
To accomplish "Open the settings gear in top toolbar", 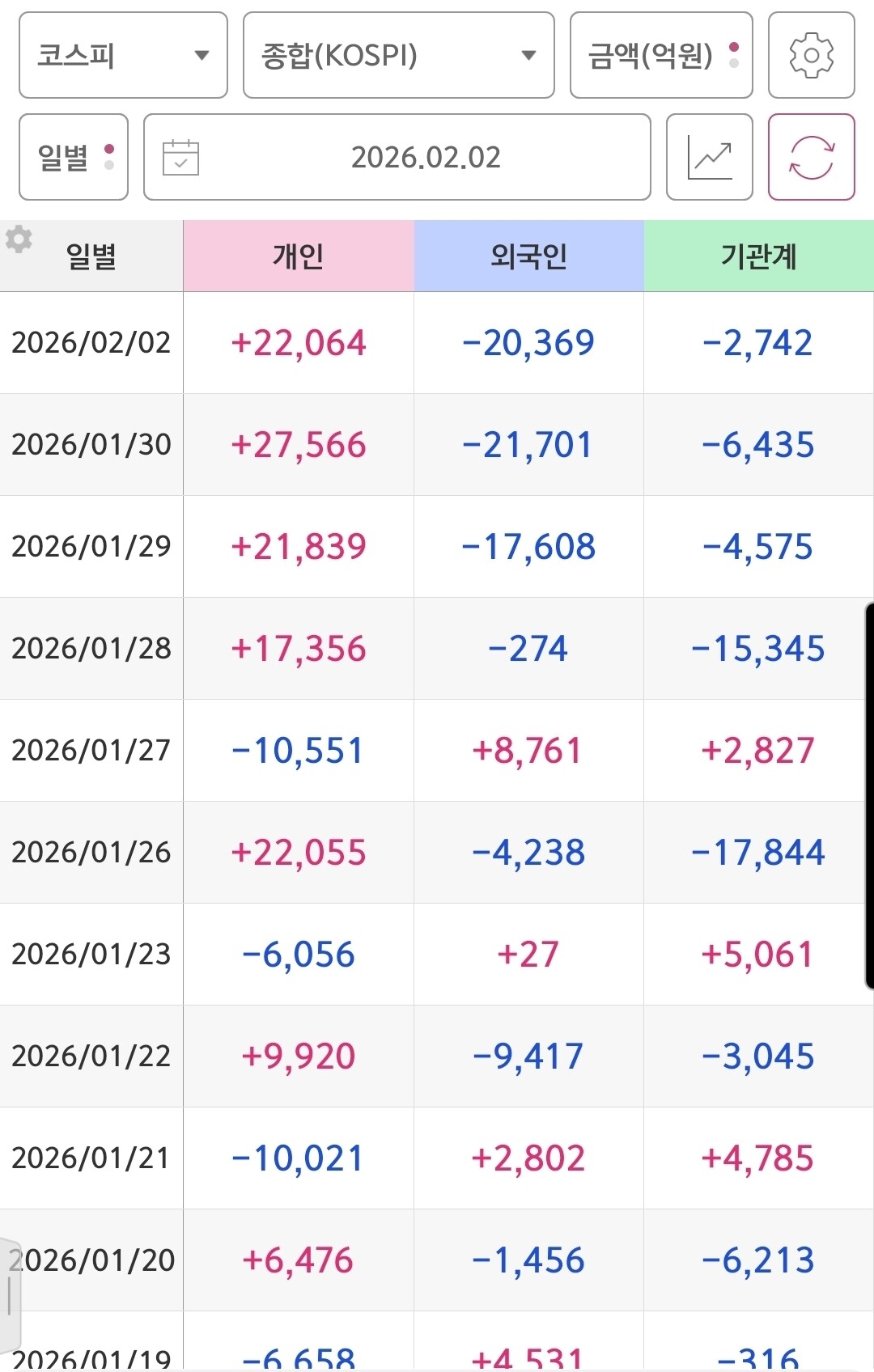I will (811, 55).
